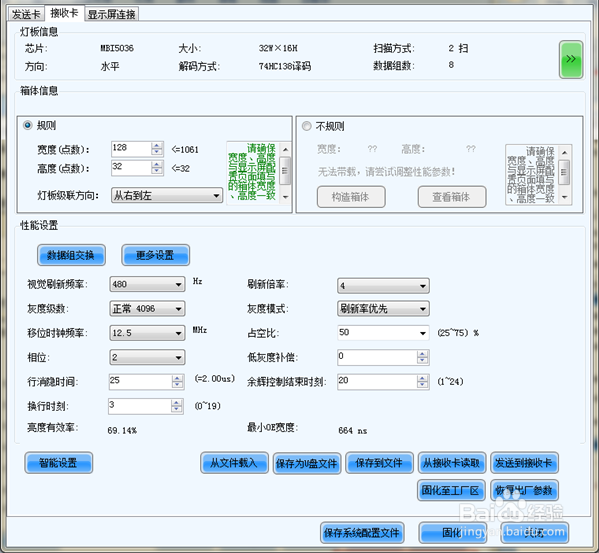Click the 构造箱体 button
The width and height of the screenshot is (599, 553).
pyautogui.click(x=351, y=197)
